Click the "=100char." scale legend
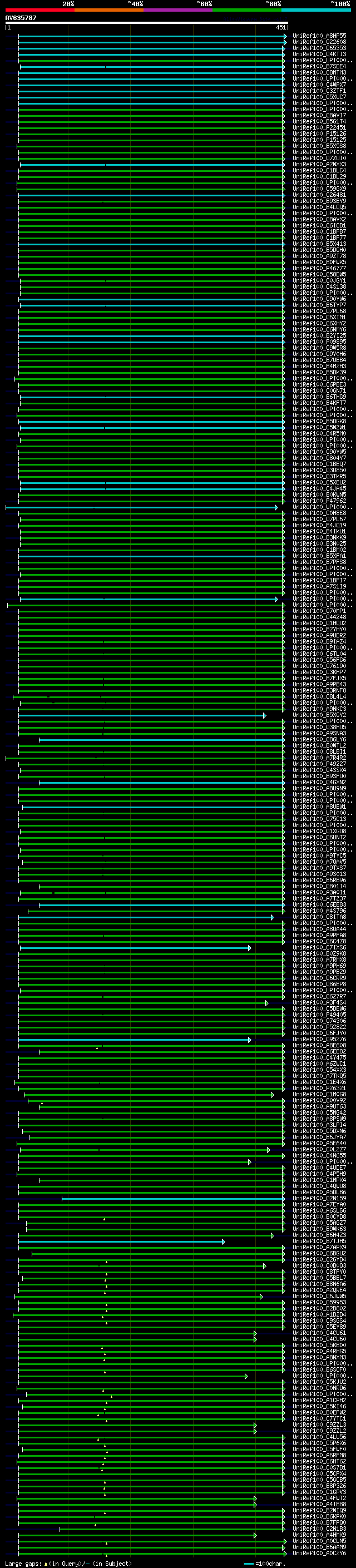356x1568 pixels. tap(270, 1564)
